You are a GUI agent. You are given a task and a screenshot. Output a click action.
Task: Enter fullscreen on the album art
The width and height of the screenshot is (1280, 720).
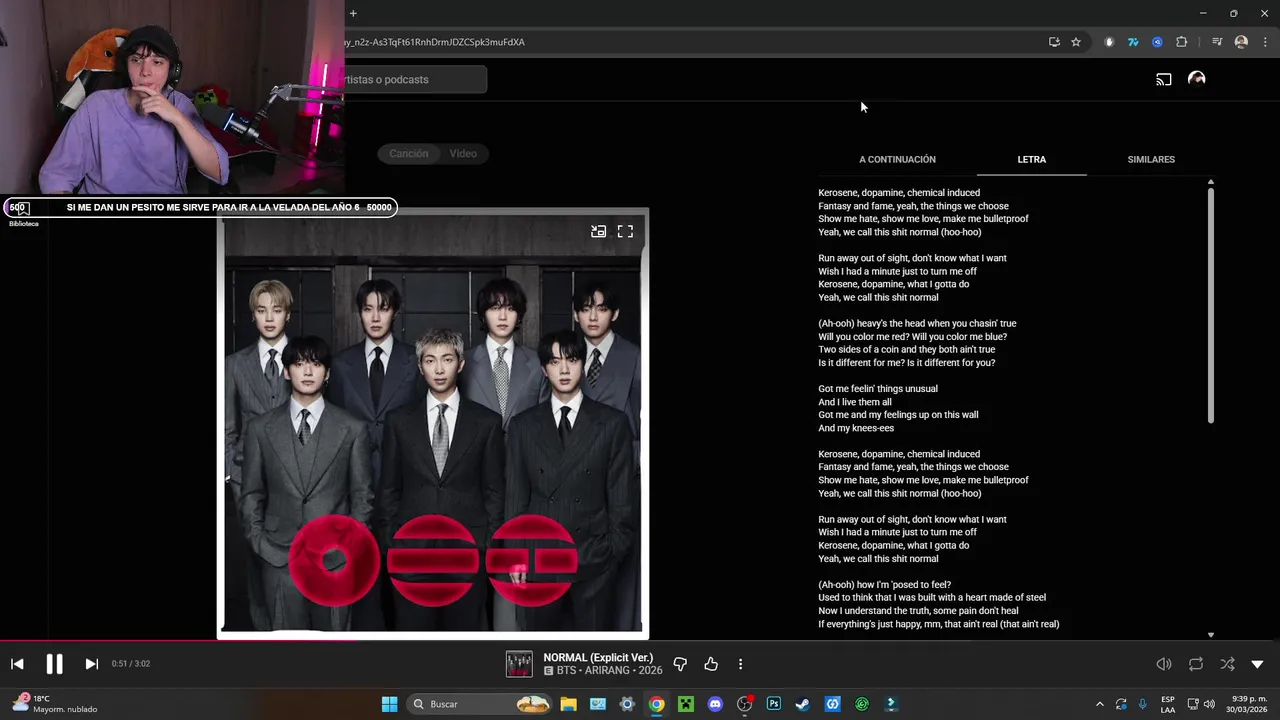tap(625, 231)
